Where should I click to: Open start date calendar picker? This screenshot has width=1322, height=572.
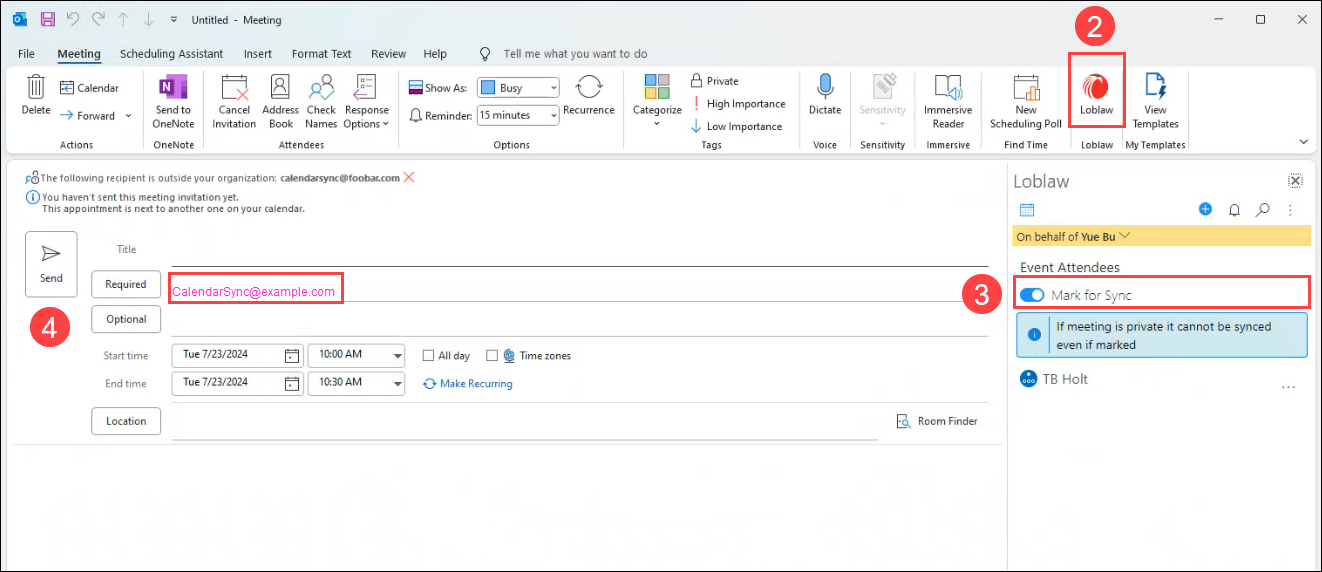pyautogui.click(x=292, y=355)
